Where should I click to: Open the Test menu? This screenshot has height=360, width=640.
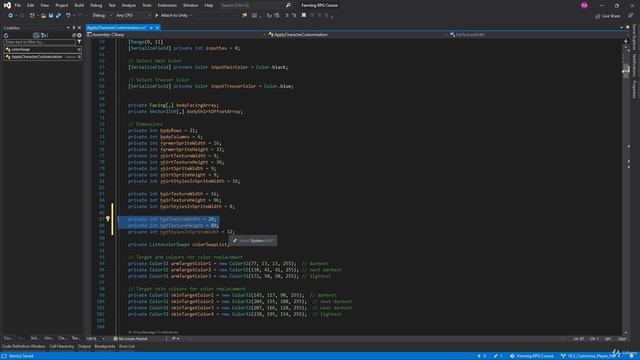tap(112, 5)
